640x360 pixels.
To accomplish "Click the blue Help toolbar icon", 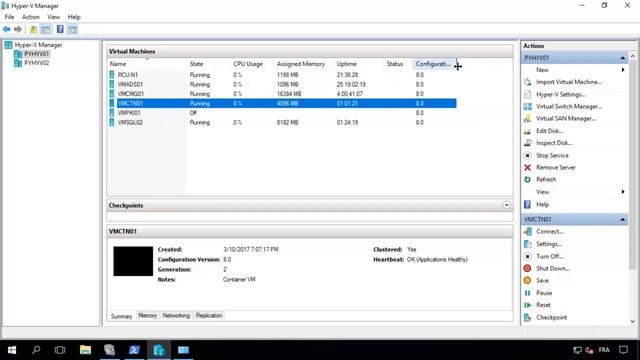I will click(x=60, y=29).
